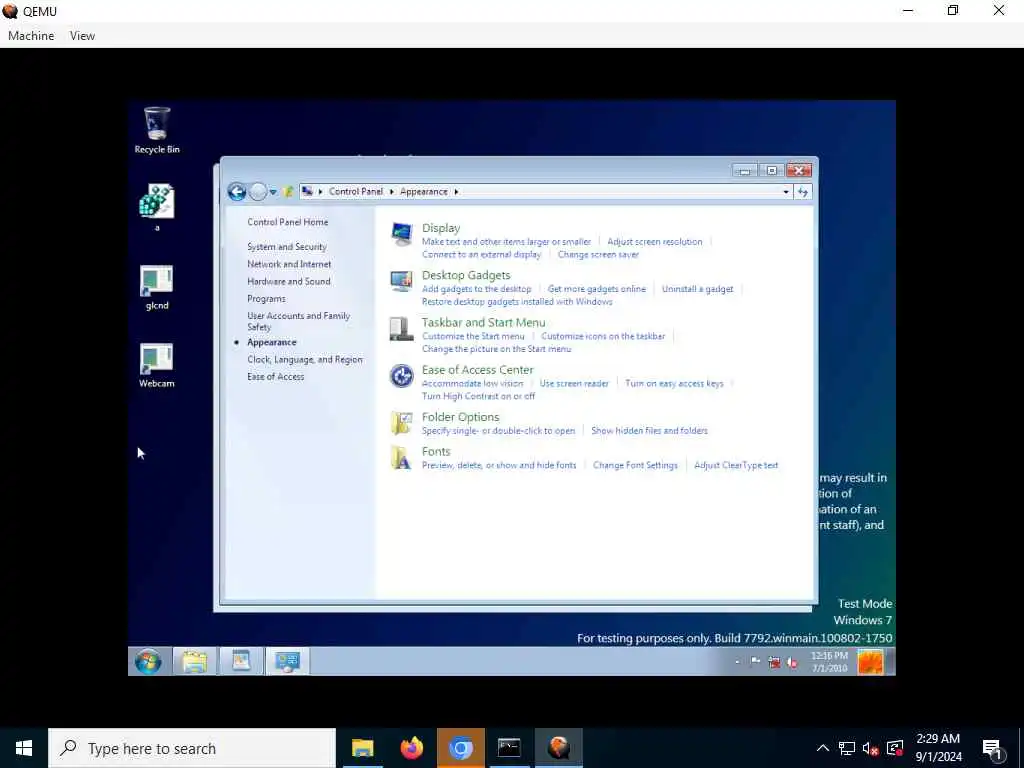The width and height of the screenshot is (1024, 768).
Task: Click Adjust ClearType text link
Action: tap(735, 465)
